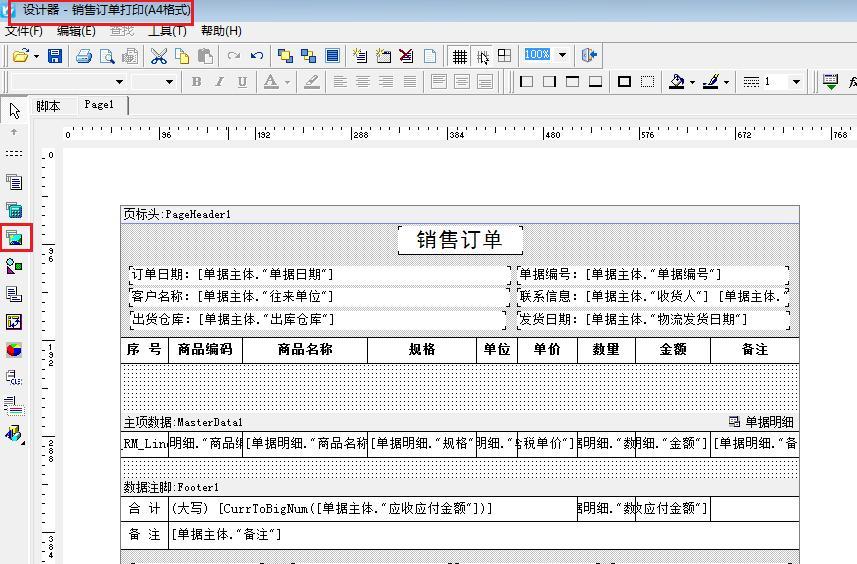Add new report page icon
The height and width of the screenshot is (564, 857).
pyautogui.click(x=360, y=56)
